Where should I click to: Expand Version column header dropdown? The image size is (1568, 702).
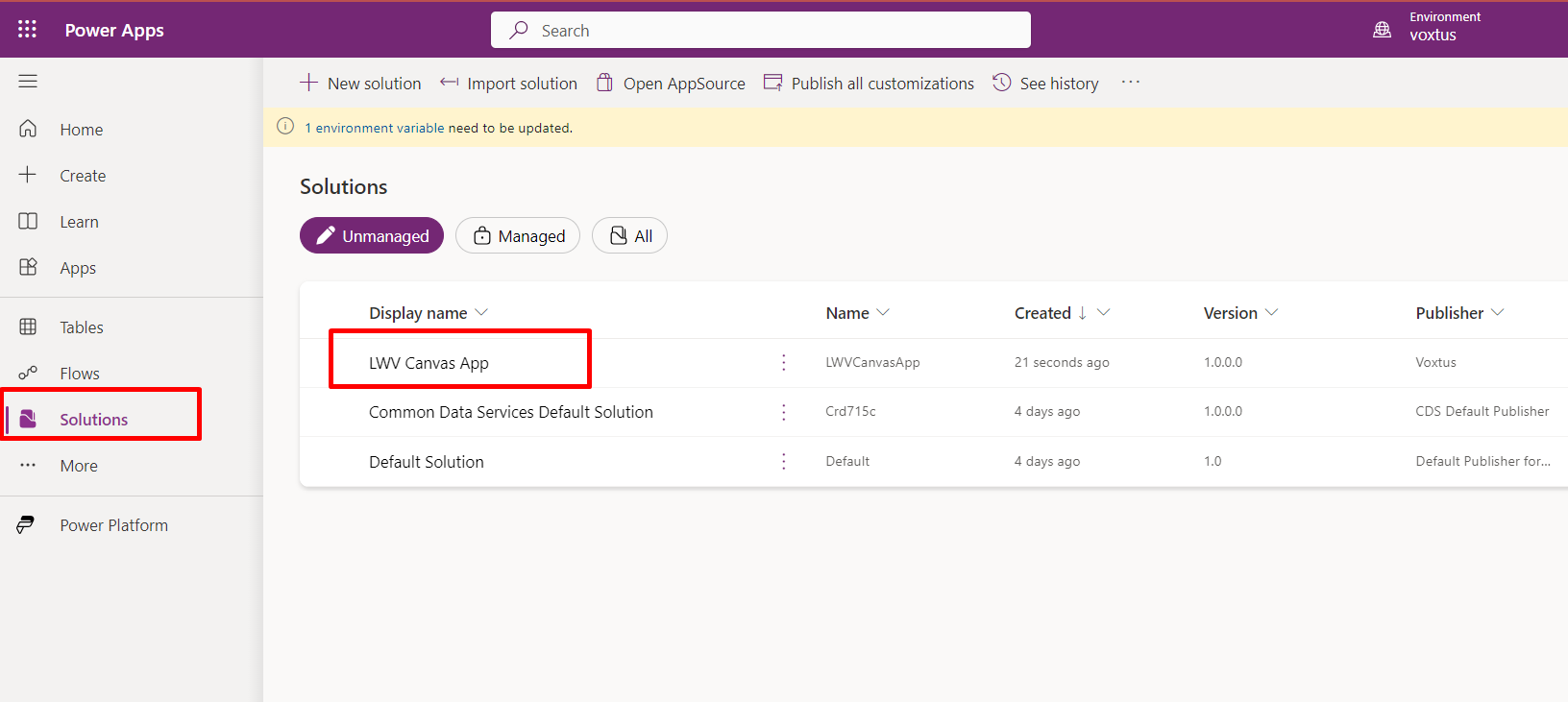pyautogui.click(x=1272, y=312)
